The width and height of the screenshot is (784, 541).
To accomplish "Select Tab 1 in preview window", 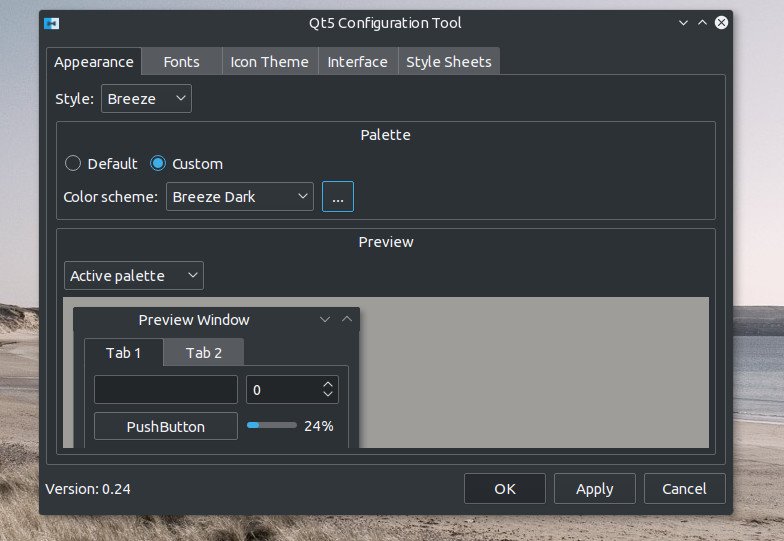I will pos(124,352).
